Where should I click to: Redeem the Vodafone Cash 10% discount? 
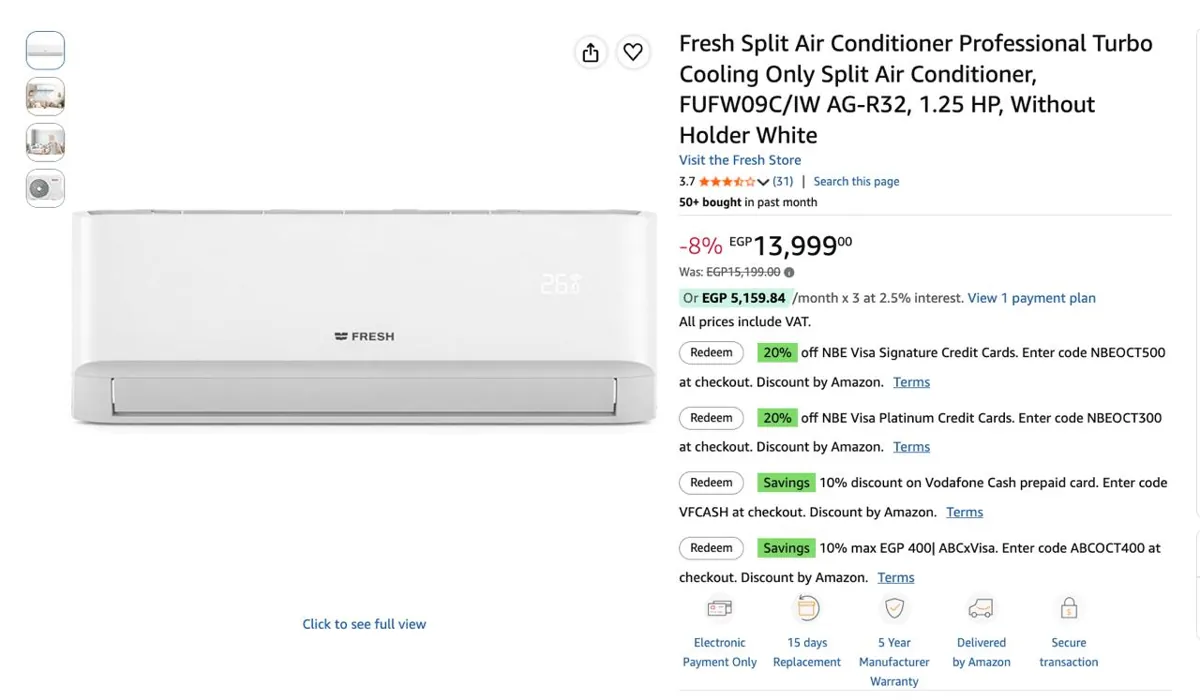click(711, 483)
